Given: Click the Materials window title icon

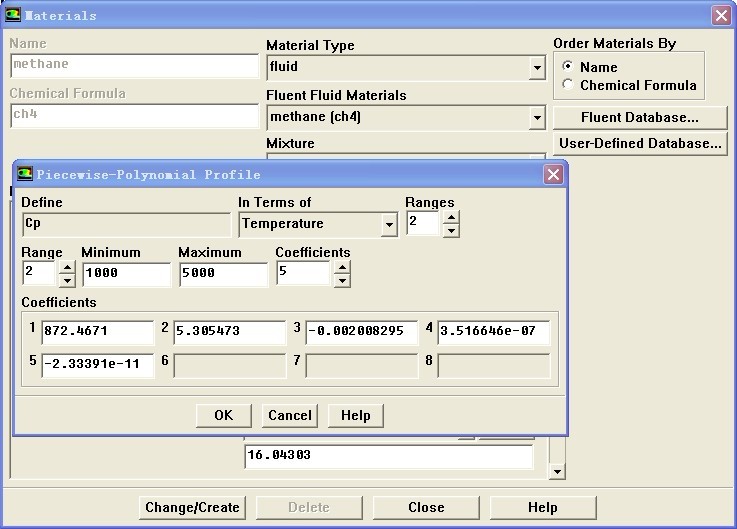Looking at the screenshot, I should [x=12, y=15].
